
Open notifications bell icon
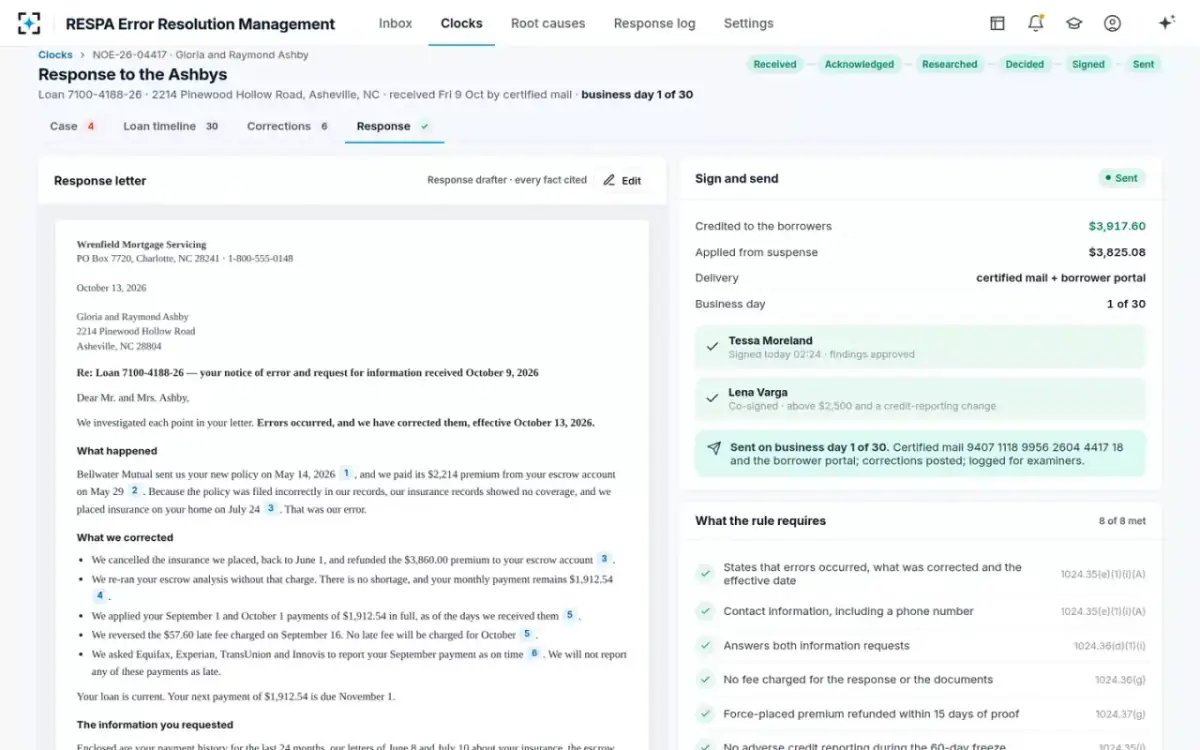point(1035,23)
